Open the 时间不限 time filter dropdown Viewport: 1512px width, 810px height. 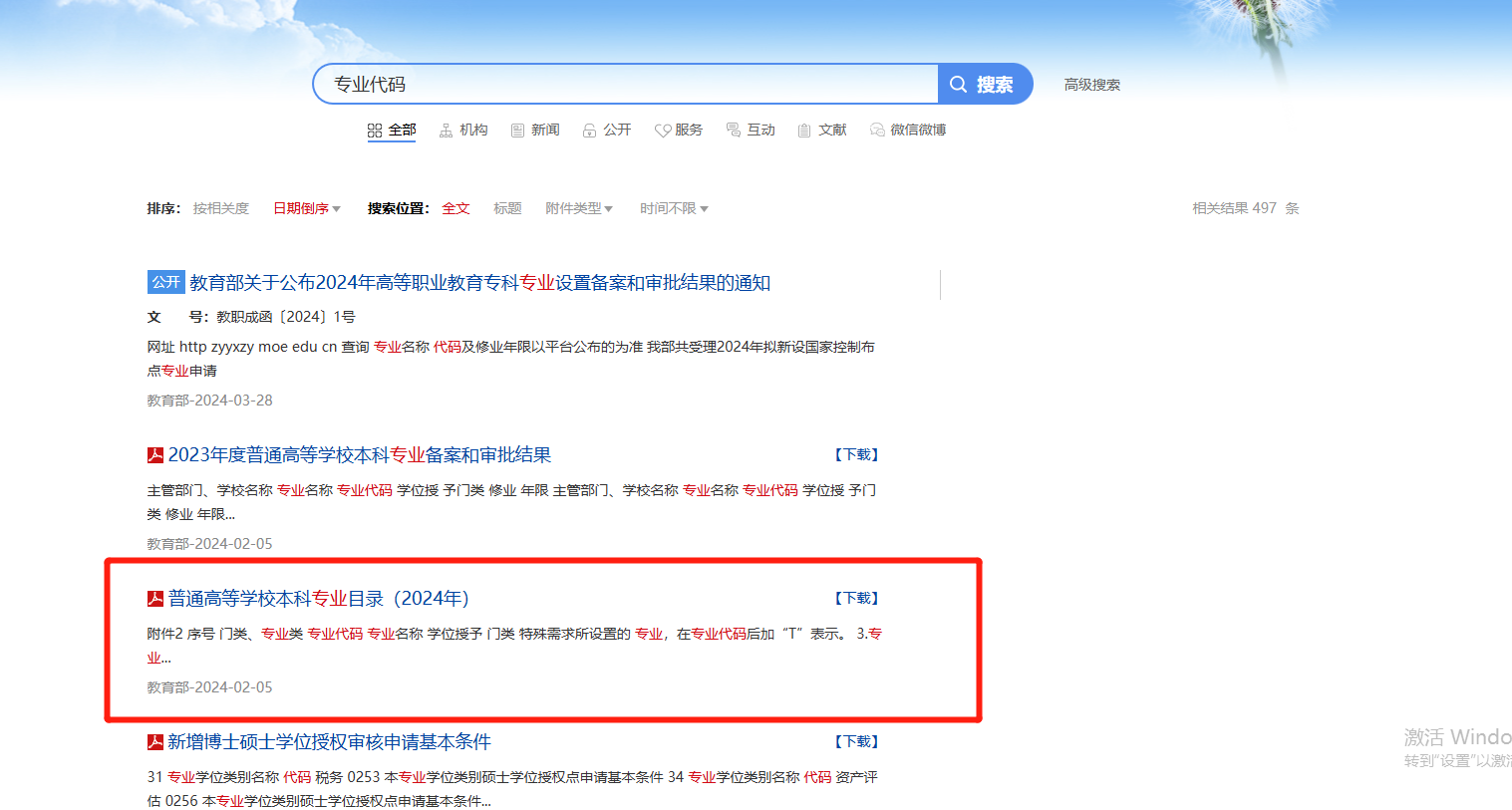tap(674, 208)
